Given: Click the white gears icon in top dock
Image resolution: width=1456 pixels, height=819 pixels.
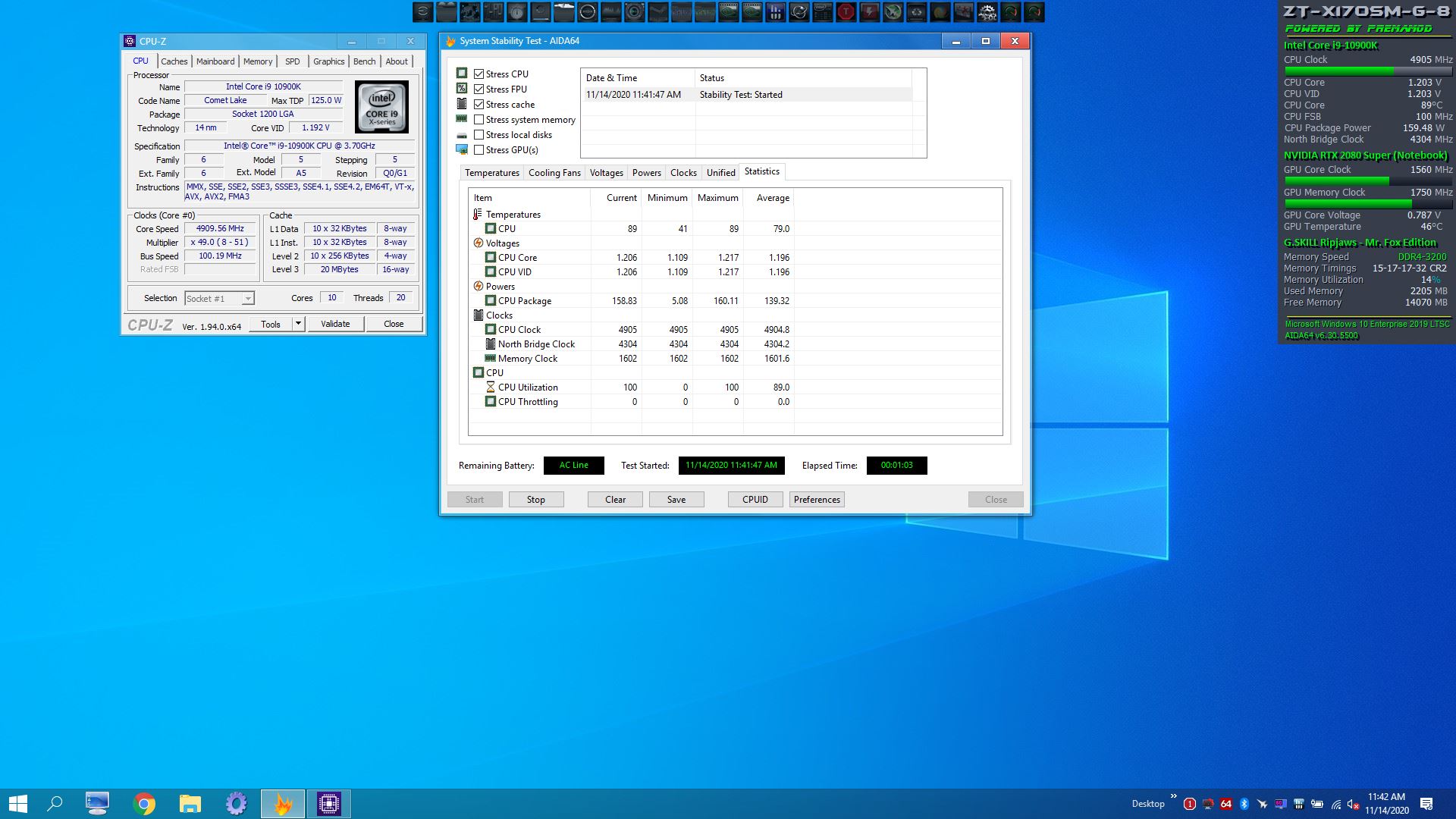Looking at the screenshot, I should point(987,11).
